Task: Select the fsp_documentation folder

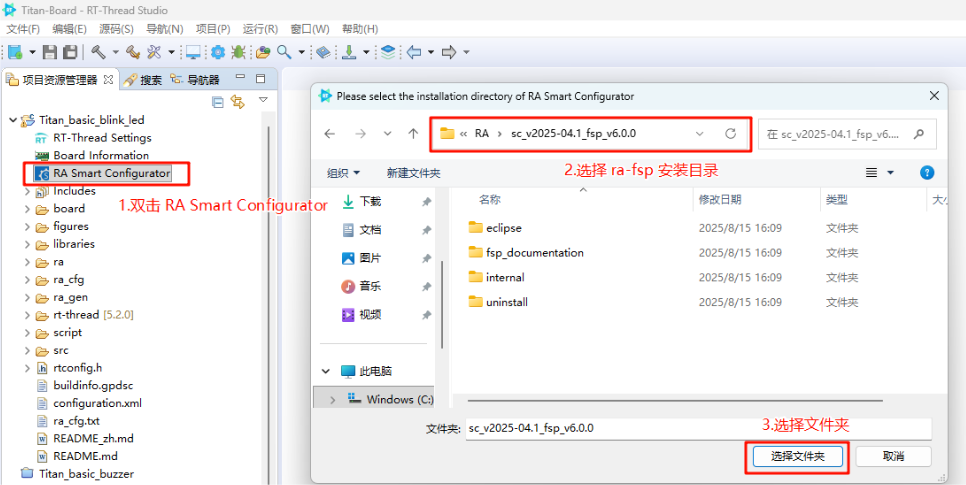Action: [534, 253]
